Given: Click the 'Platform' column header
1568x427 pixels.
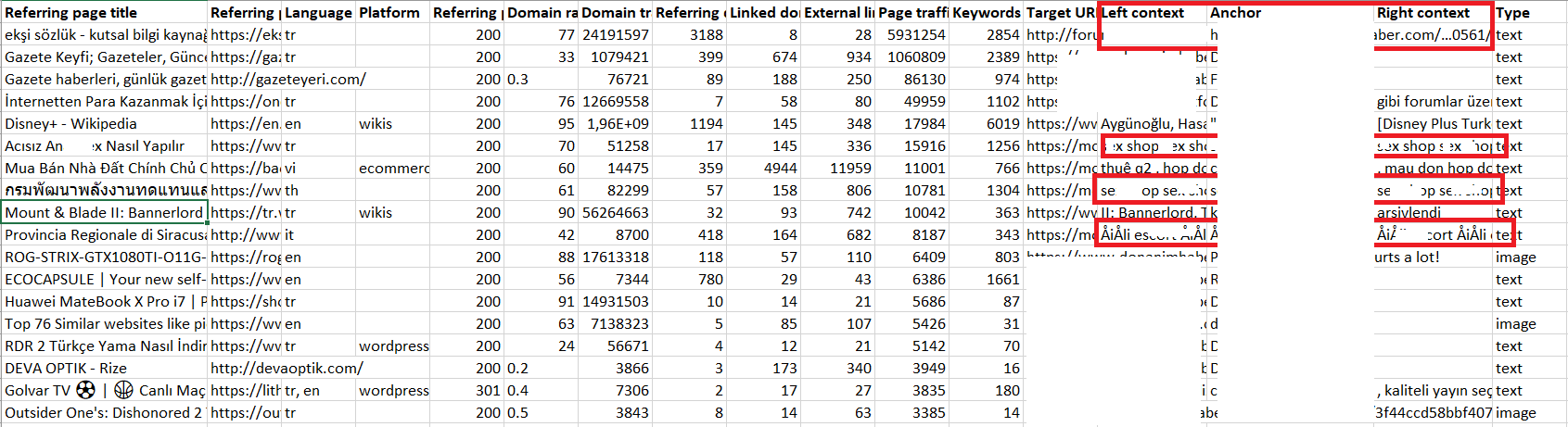Looking at the screenshot, I should point(392,13).
